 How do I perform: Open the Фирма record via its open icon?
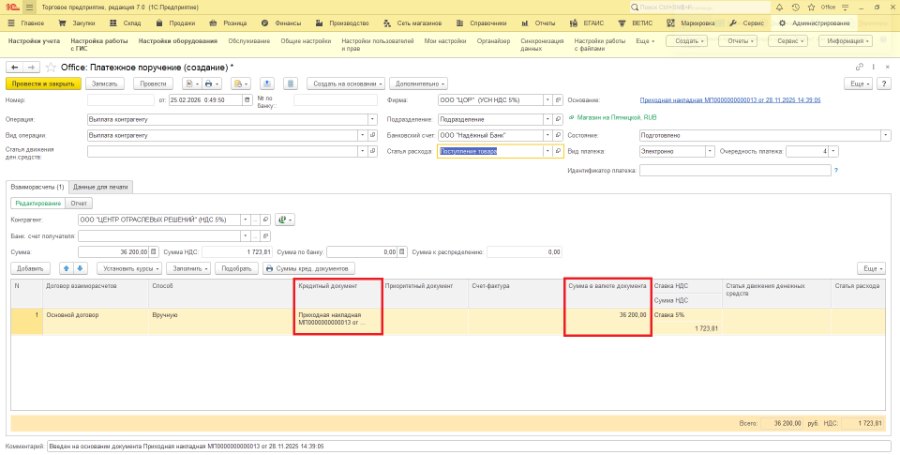(x=558, y=100)
